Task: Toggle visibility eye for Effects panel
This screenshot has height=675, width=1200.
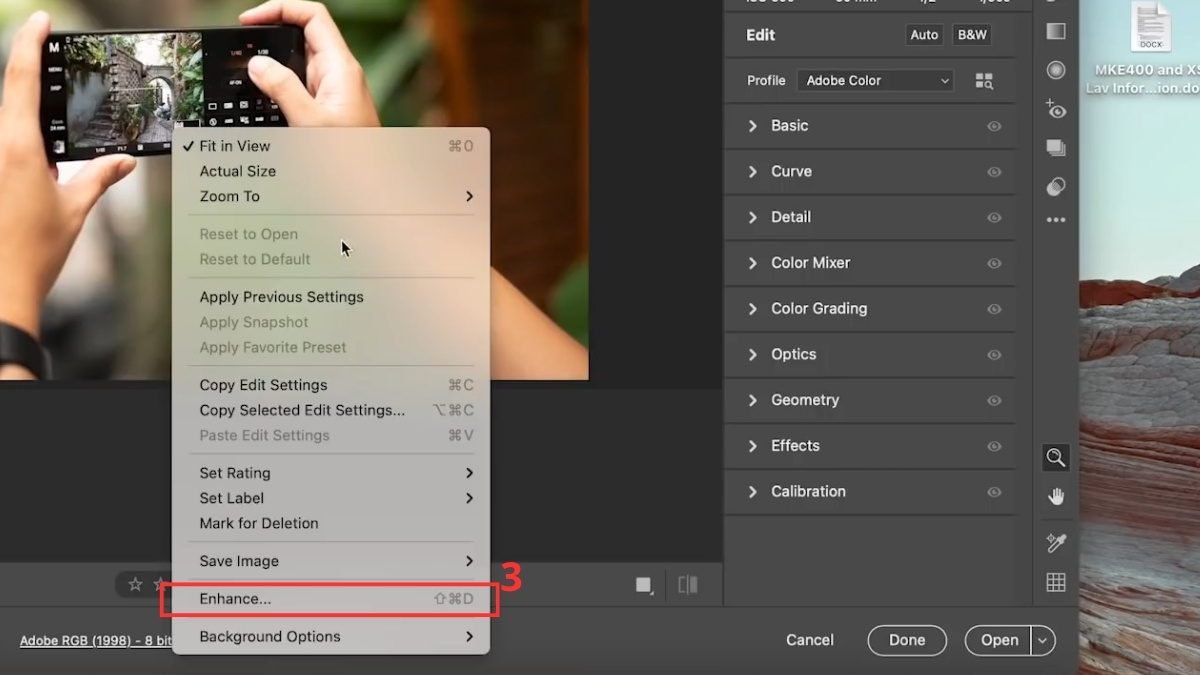Action: tap(994, 446)
